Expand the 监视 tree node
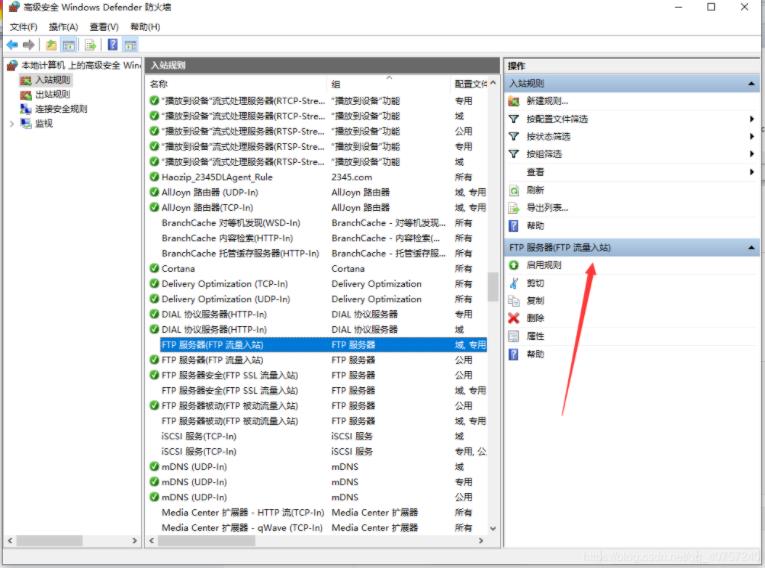 coord(12,124)
